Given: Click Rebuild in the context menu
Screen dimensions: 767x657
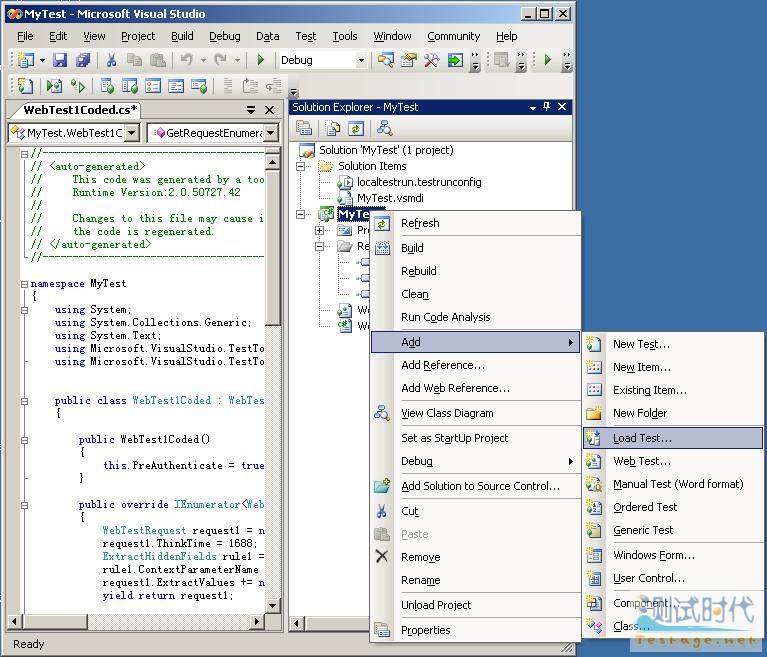Looking at the screenshot, I should point(419,271).
